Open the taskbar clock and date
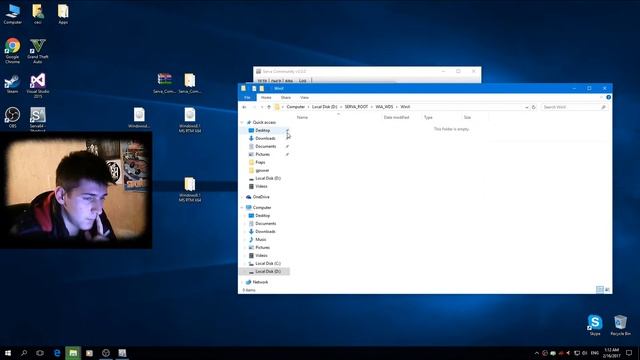 tap(611, 353)
